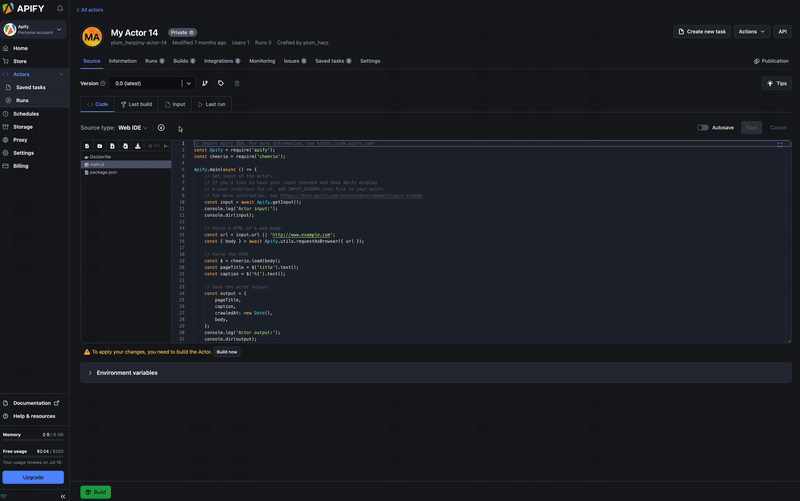Click the version tag icon
The width and height of the screenshot is (800, 501).
(x=221, y=84)
